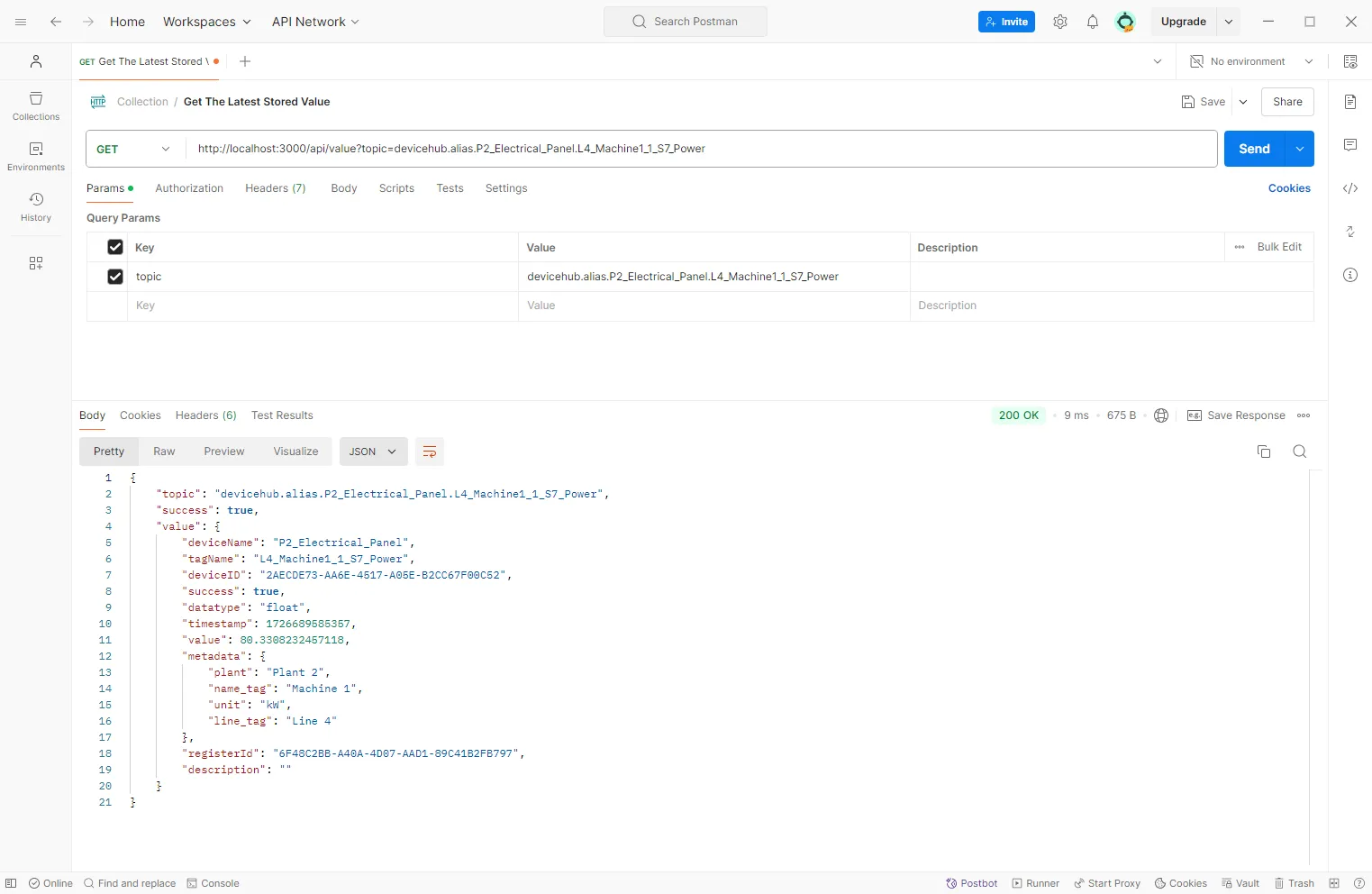Open the environment quick look icon
The width and height of the screenshot is (1372, 894).
click(x=1350, y=61)
